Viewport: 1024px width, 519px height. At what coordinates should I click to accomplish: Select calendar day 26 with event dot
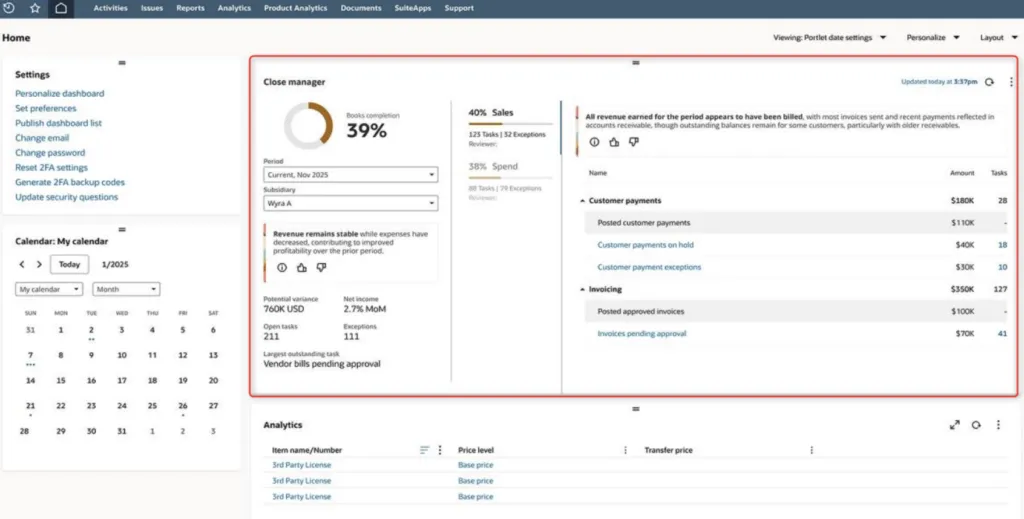point(183,407)
